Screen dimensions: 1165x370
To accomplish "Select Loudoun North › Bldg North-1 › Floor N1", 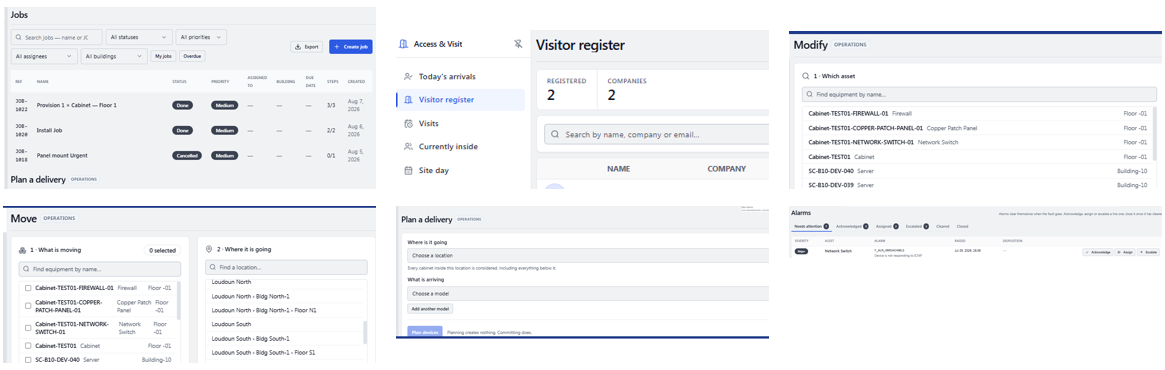I will click(x=285, y=310).
